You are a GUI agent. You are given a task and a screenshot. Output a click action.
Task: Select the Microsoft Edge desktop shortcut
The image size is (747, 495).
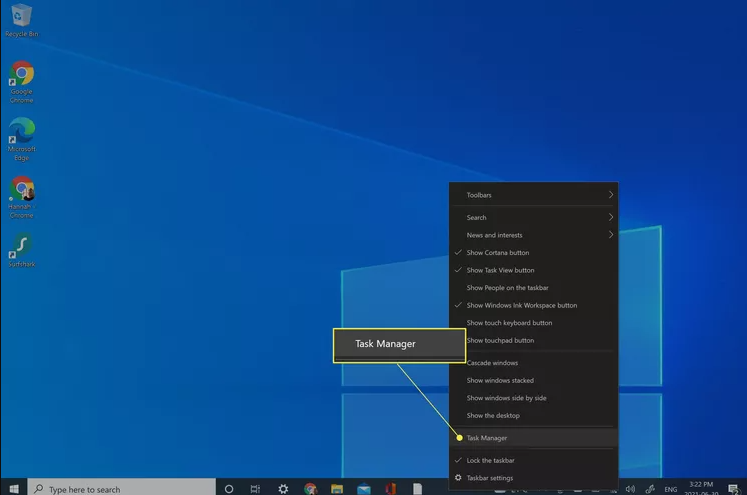pyautogui.click(x=21, y=140)
